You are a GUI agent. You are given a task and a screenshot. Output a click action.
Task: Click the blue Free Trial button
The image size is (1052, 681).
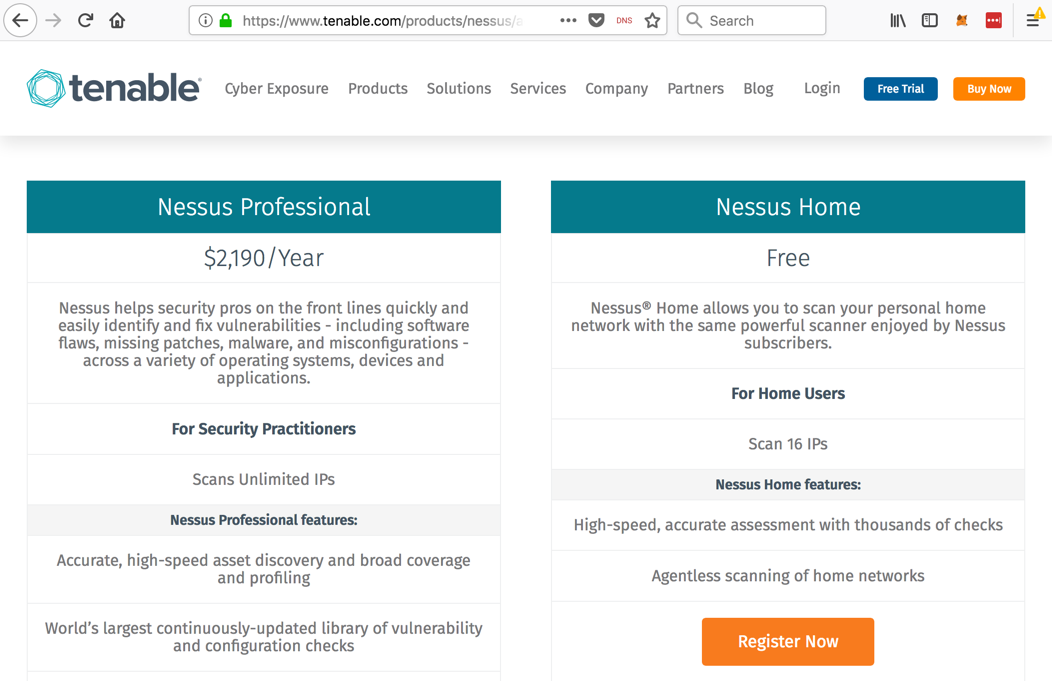point(901,89)
